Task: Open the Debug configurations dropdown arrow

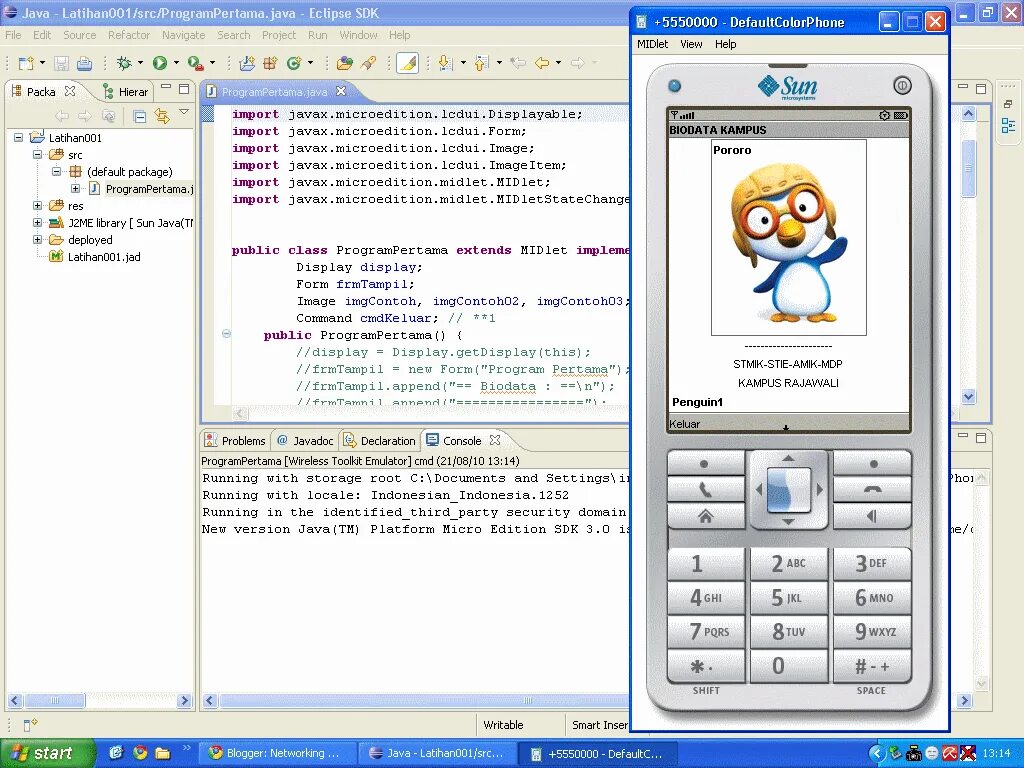Action: 140,63
